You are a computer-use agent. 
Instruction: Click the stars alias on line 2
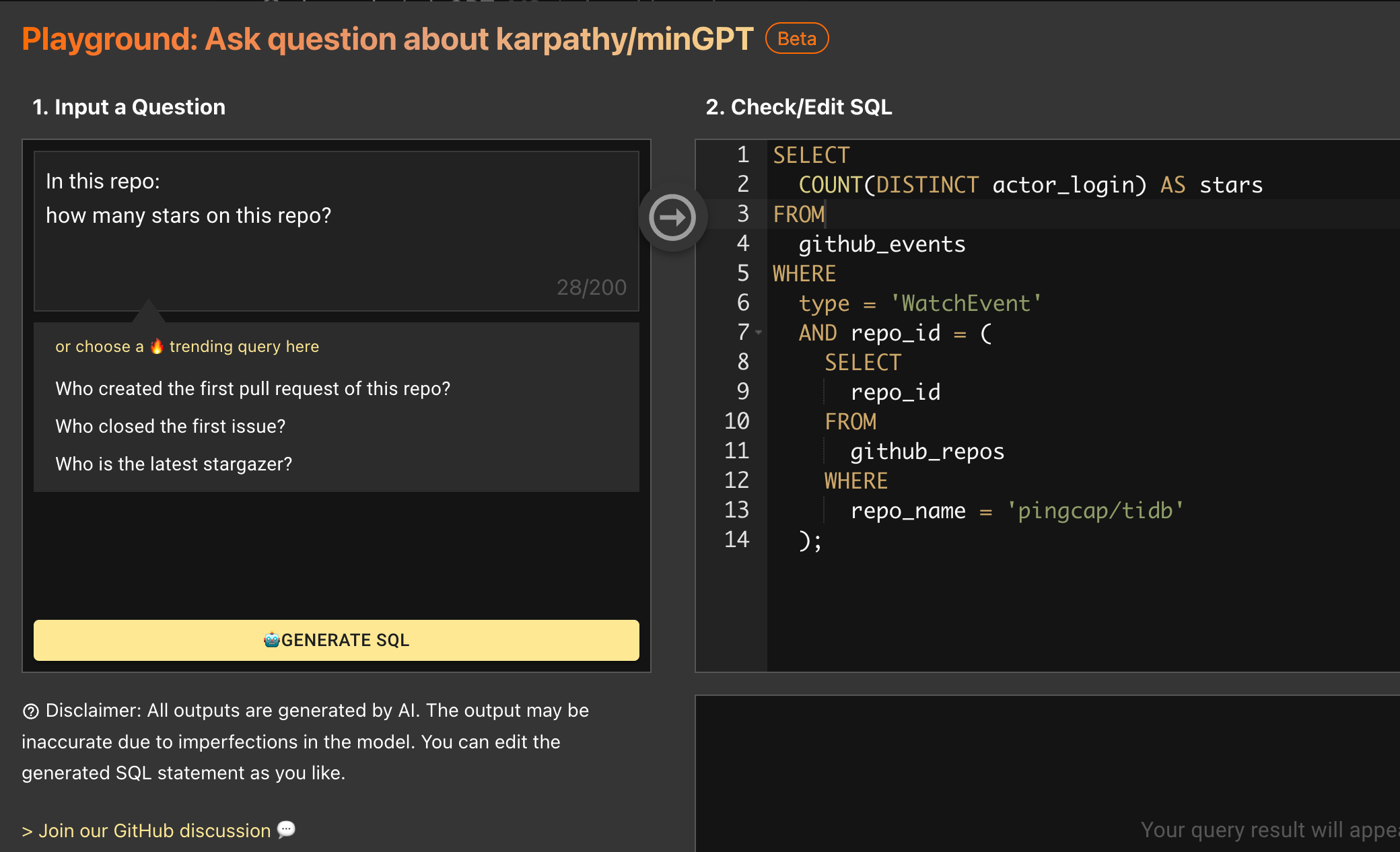(1231, 184)
